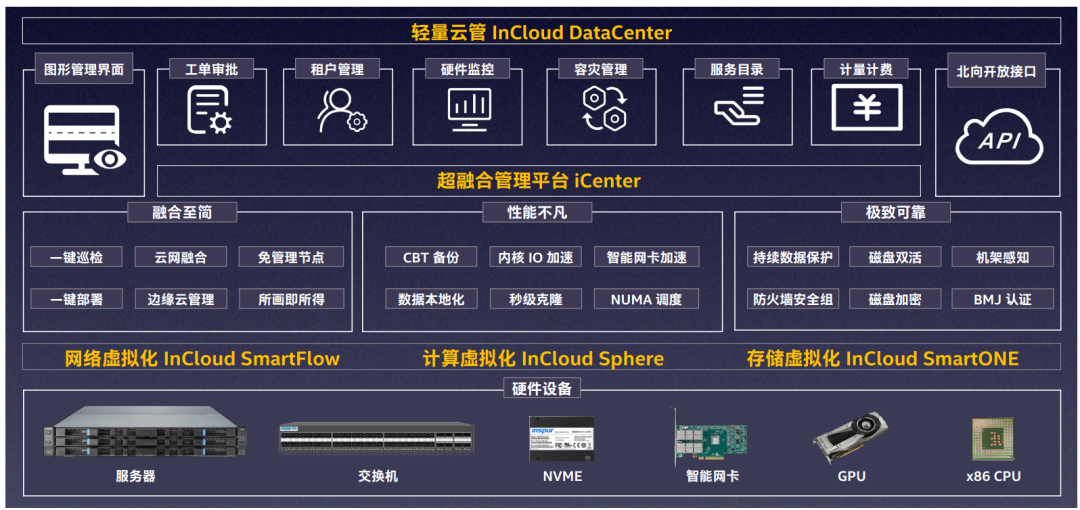Click the 云网融合 box
1080x510 pixels.
click(180, 257)
